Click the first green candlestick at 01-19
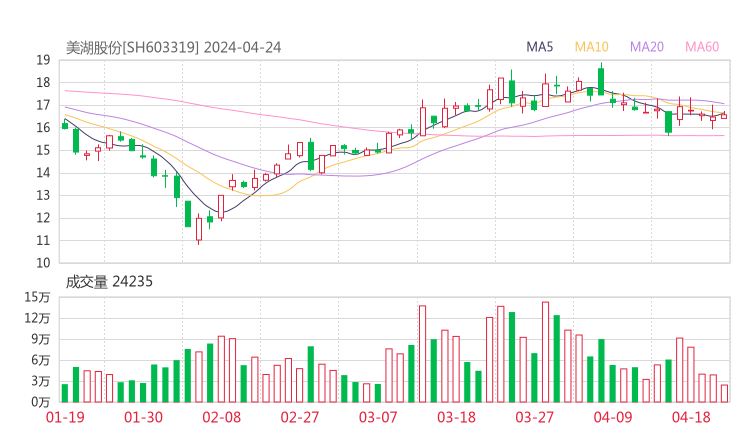The image size is (740, 440). pyautogui.click(x=65, y=124)
